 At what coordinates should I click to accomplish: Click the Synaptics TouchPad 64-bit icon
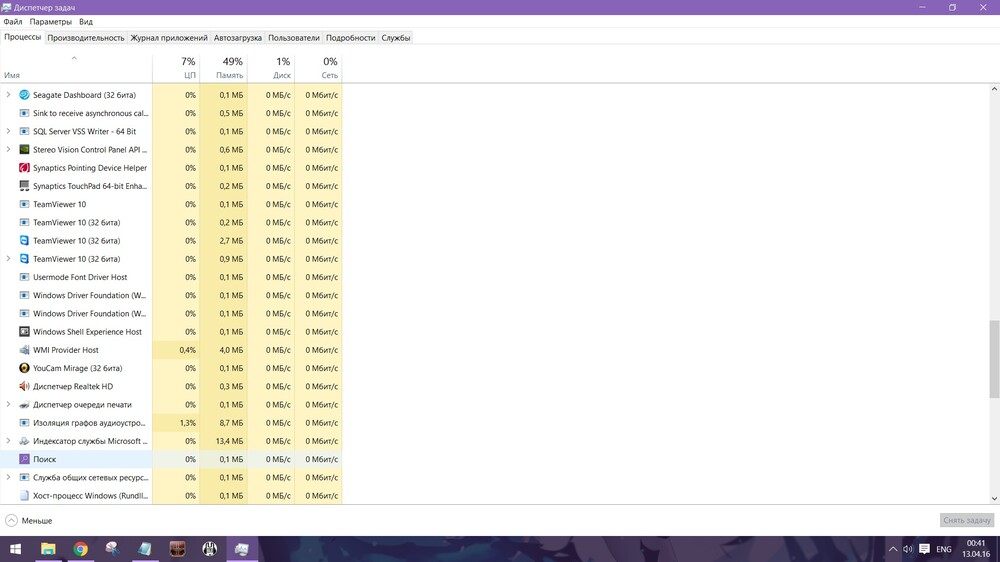(24, 186)
